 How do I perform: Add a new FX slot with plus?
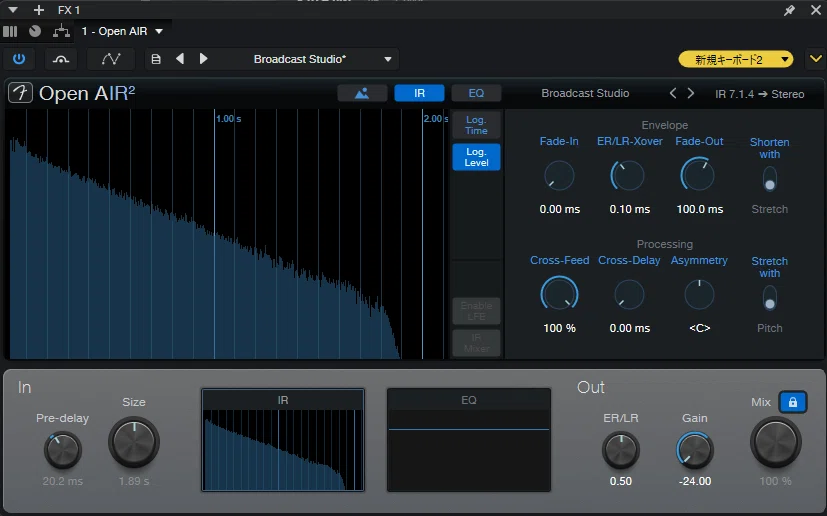39,10
